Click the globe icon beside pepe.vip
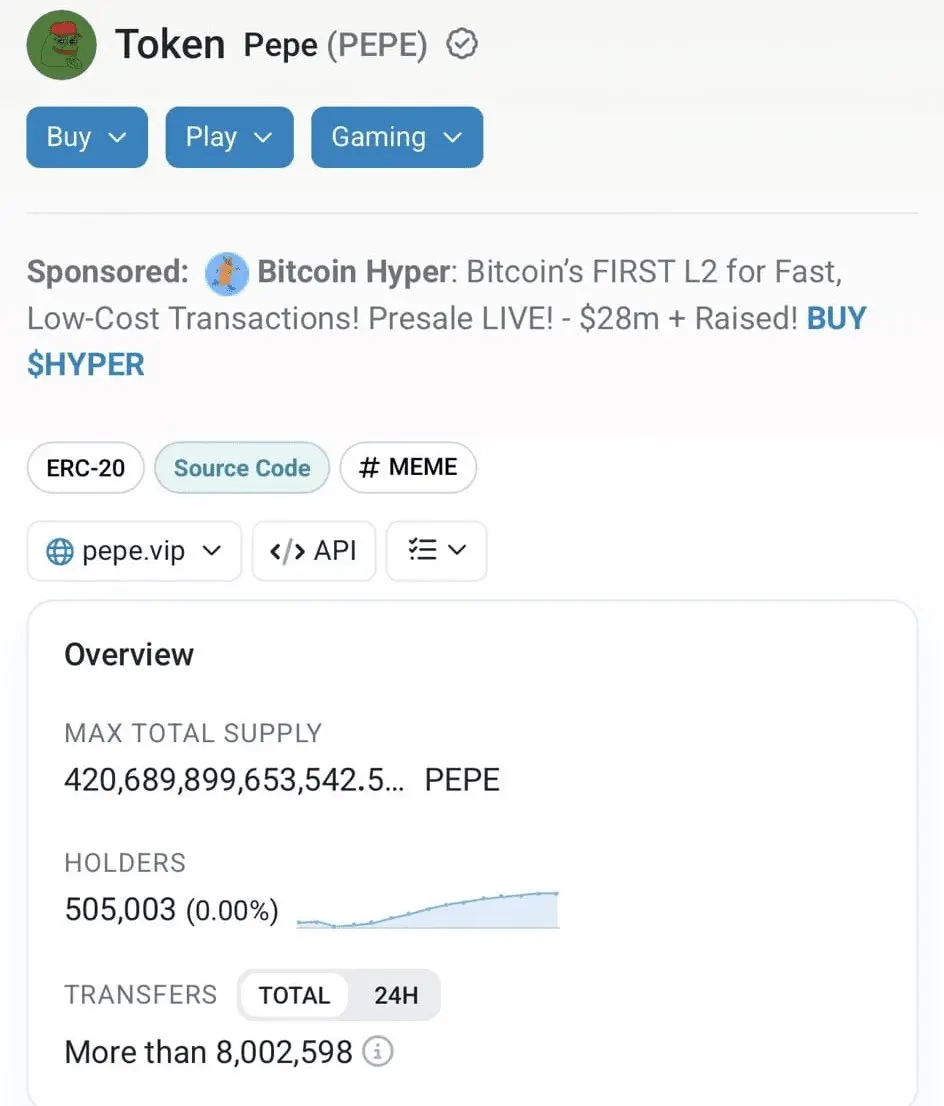 click(x=60, y=551)
